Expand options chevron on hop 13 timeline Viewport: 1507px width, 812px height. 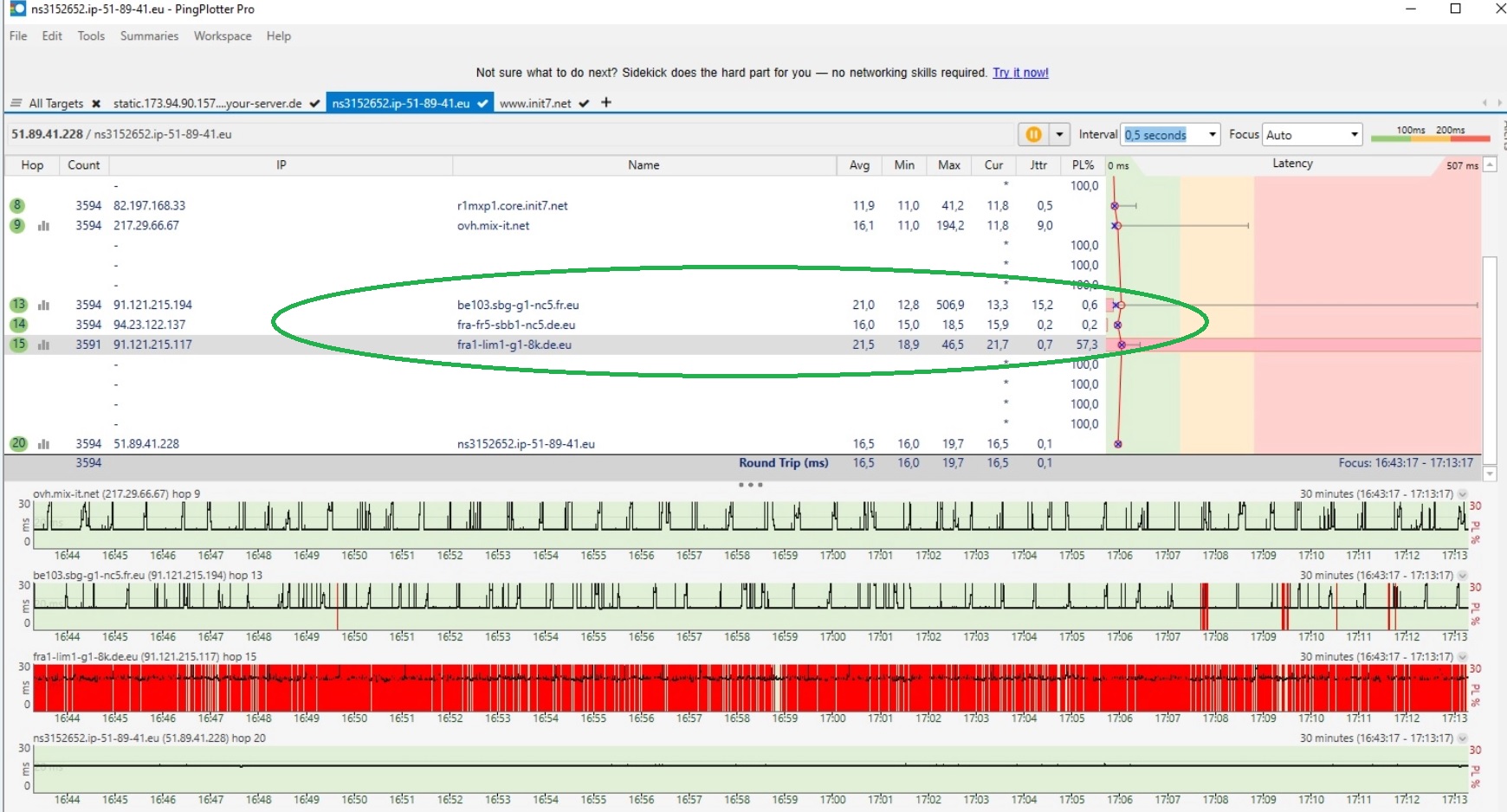(x=1462, y=576)
